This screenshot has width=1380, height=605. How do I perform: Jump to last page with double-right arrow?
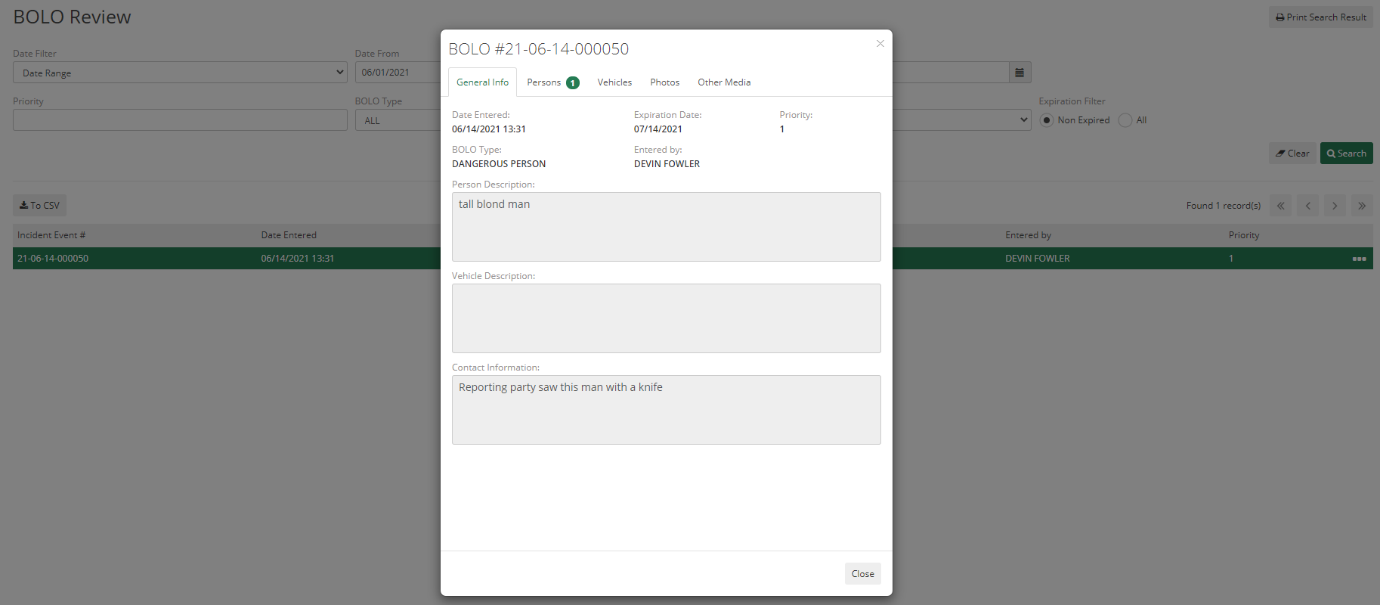tap(1362, 205)
